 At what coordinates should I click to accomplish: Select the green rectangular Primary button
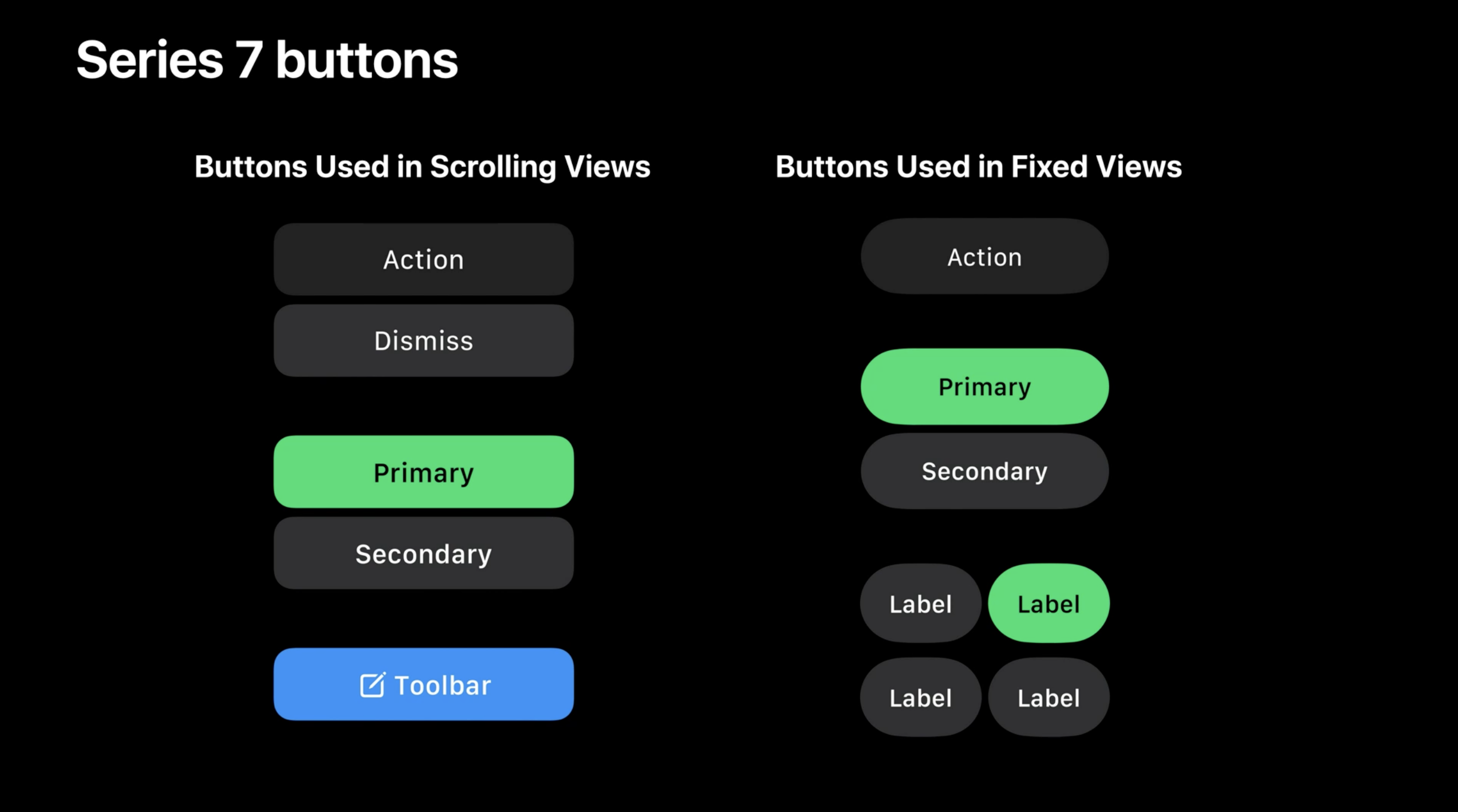[423, 472]
